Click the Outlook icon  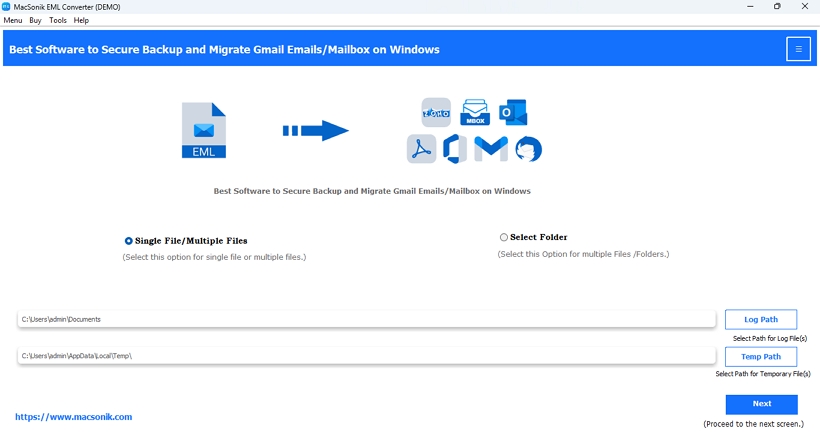tap(513, 112)
